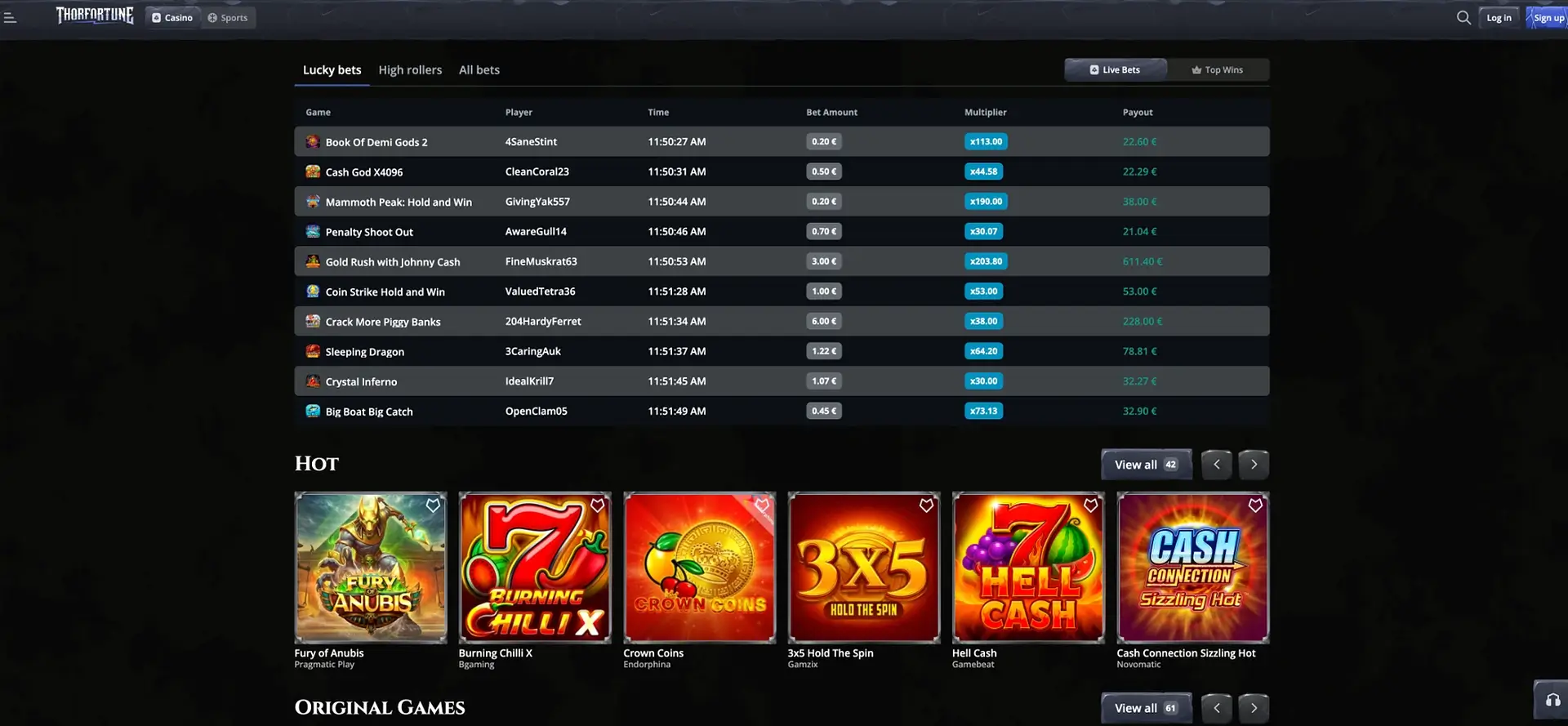Show Live Bets feed
1568x726 pixels.
pos(1116,69)
